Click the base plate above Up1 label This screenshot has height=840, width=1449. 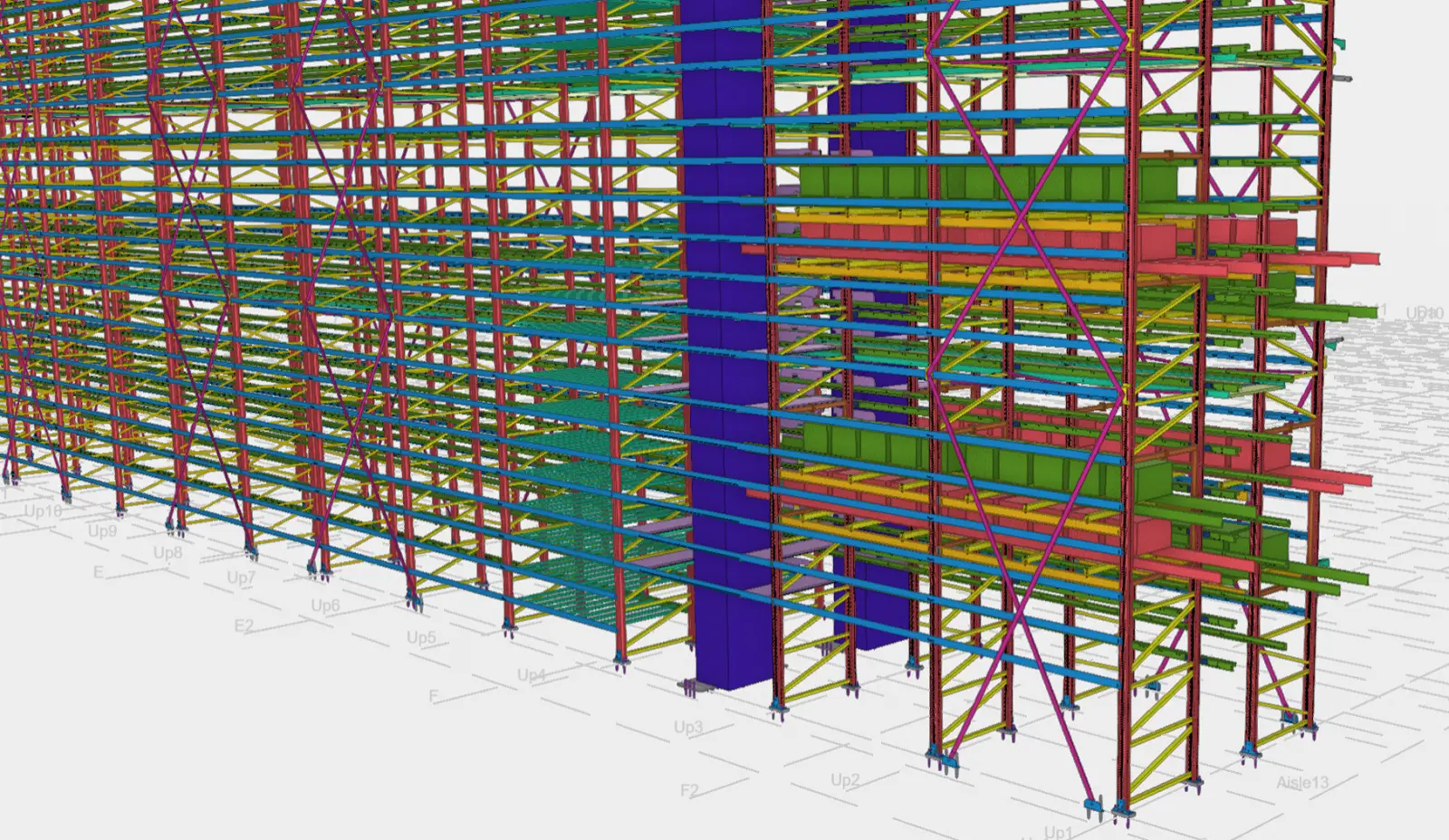pos(1094,806)
